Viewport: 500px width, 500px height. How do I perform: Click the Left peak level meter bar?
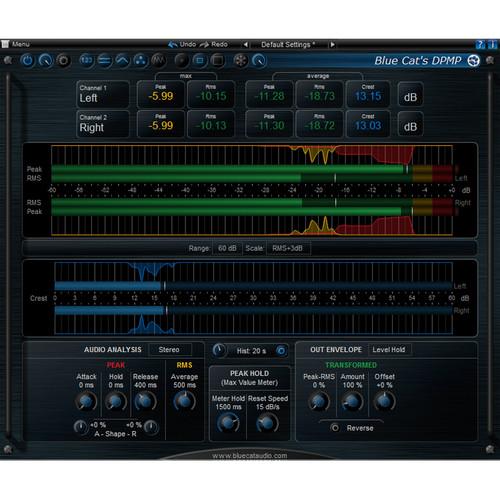click(252, 169)
